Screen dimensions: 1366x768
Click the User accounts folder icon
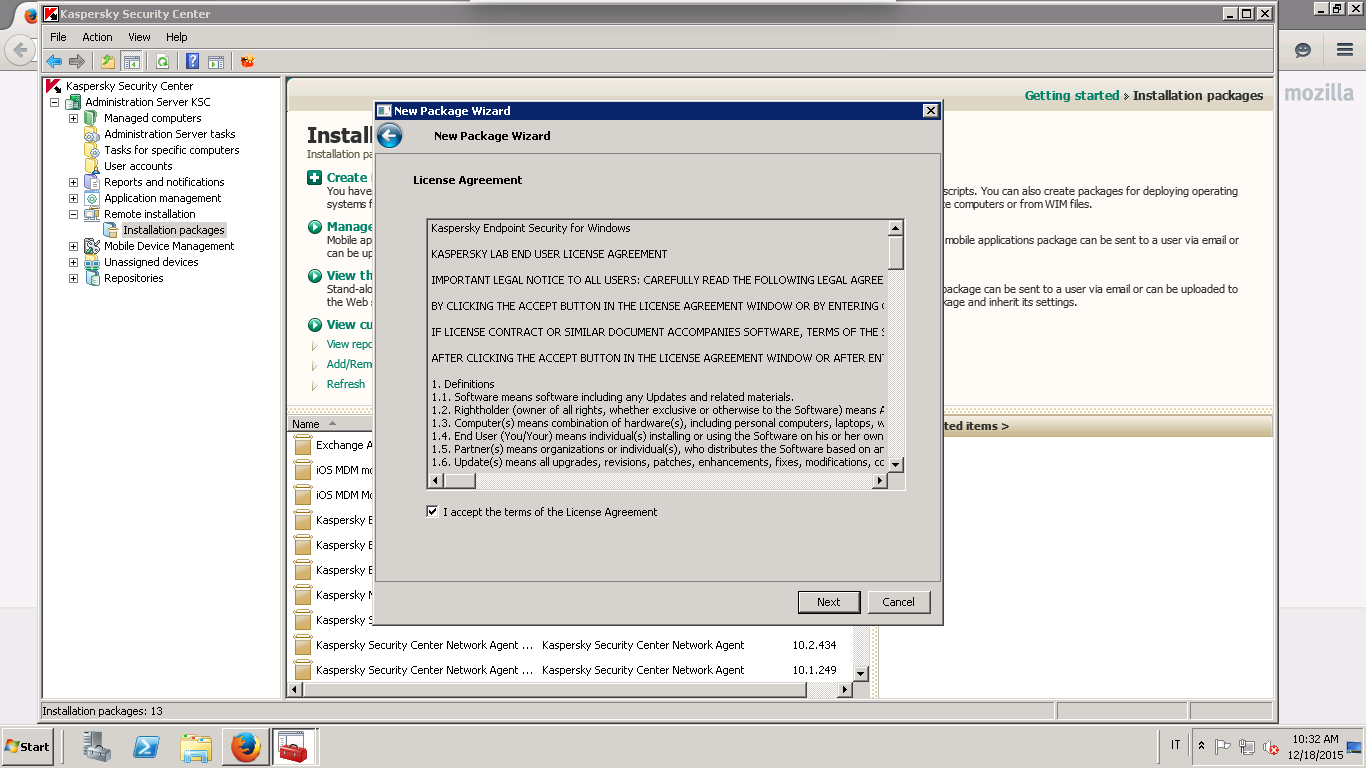point(92,166)
